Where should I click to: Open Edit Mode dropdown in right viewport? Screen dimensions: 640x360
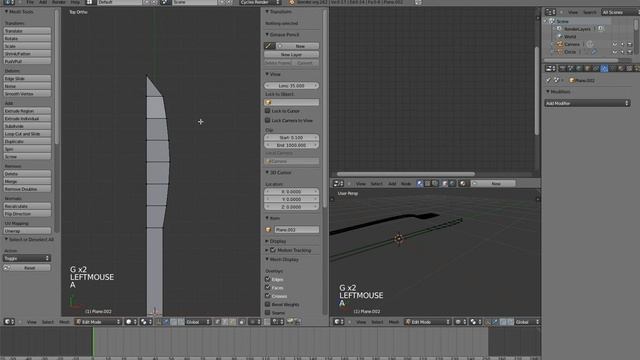click(x=427, y=322)
